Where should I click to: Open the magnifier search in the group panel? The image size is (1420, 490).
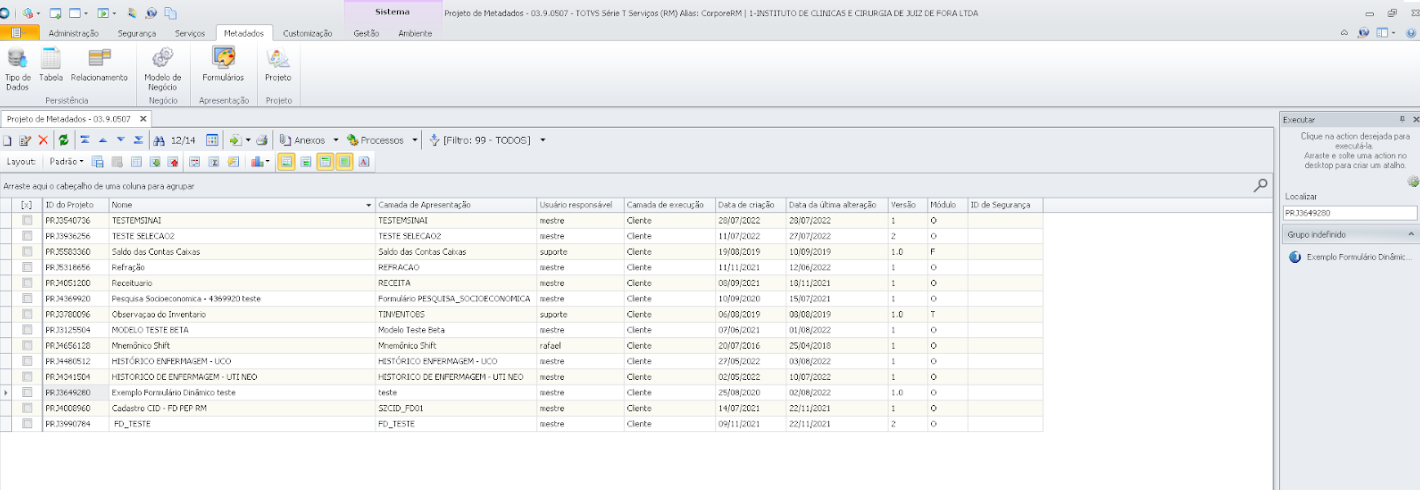click(x=1261, y=185)
